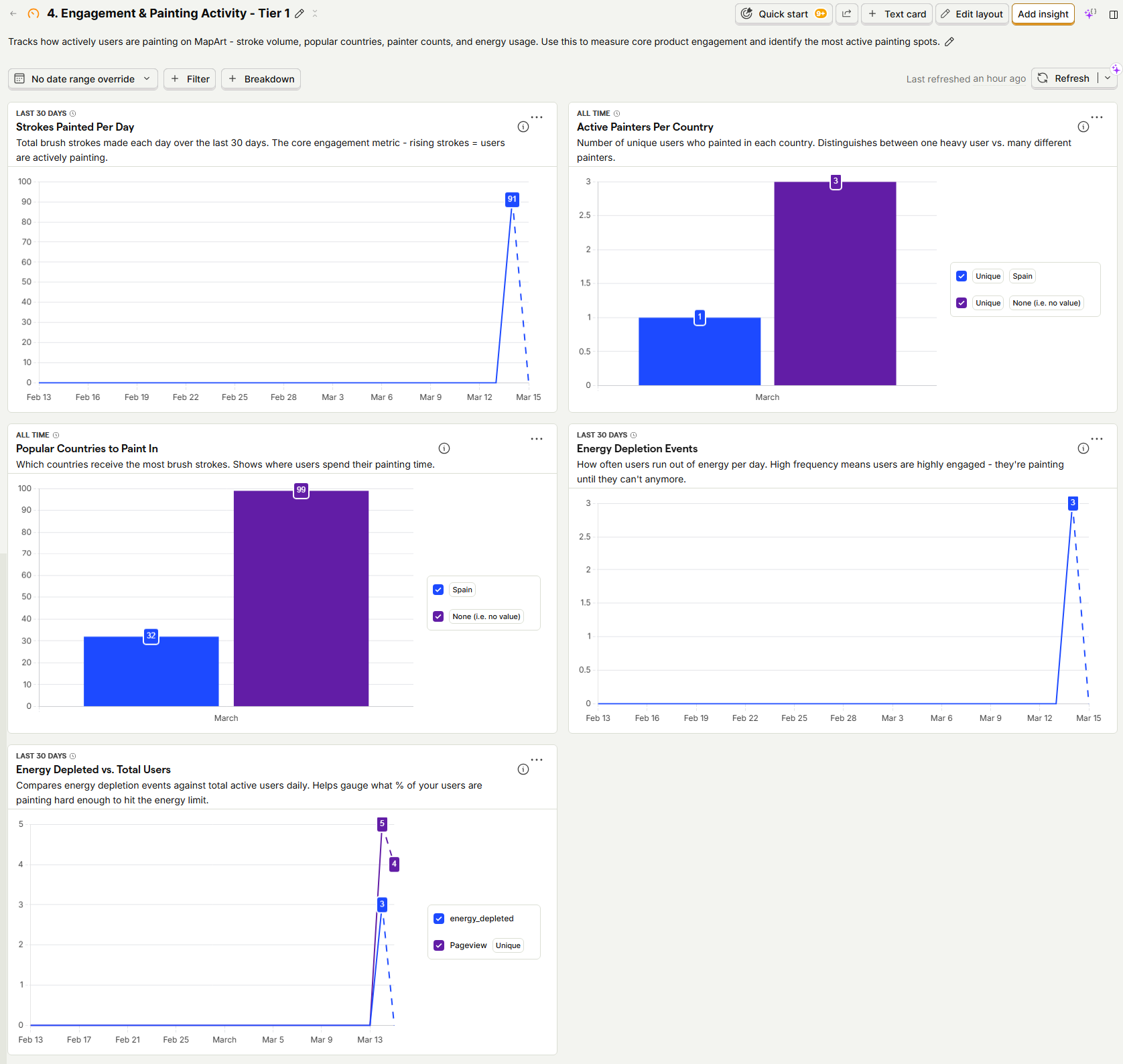Click the AI assistant sparkle icon near Add insight
This screenshot has height=1064, width=1123.
pos(1090,13)
